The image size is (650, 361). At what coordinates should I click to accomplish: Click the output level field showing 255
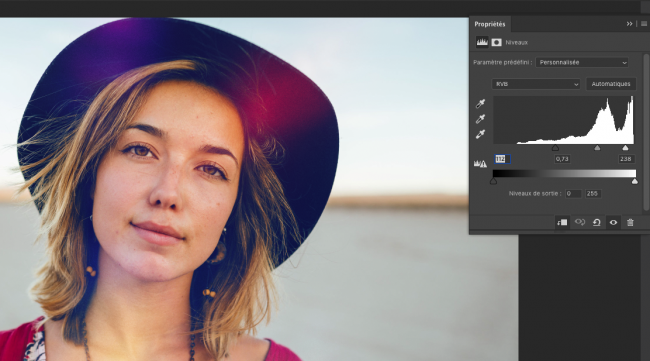pyautogui.click(x=593, y=194)
